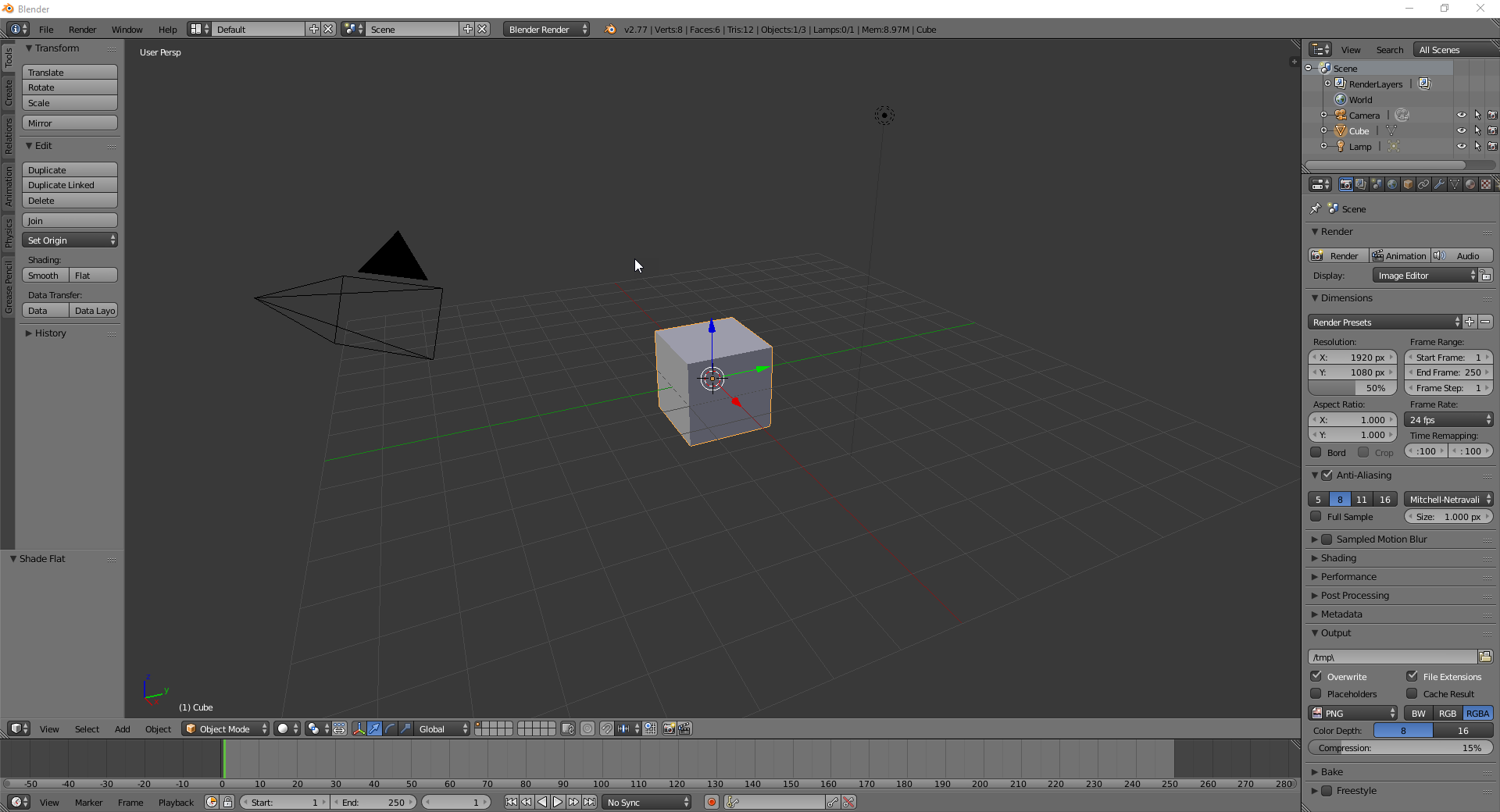The width and height of the screenshot is (1500, 812).
Task: Open Texture properties checkered icon
Action: [1485, 184]
